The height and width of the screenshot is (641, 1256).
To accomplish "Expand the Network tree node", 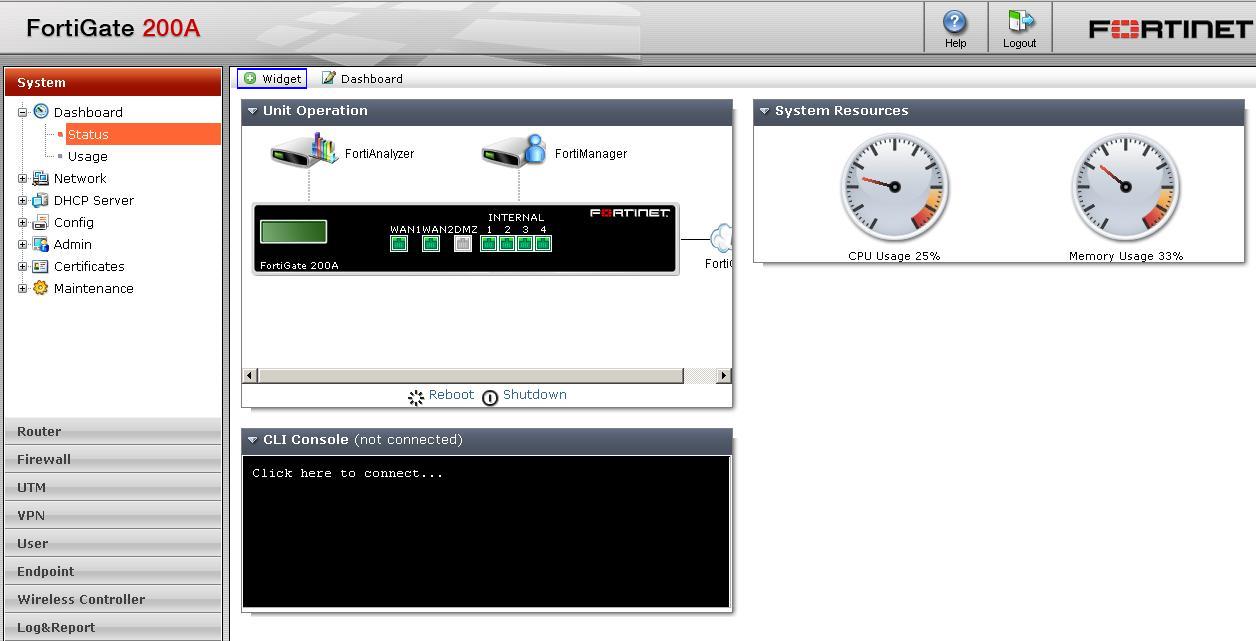I will pos(23,178).
